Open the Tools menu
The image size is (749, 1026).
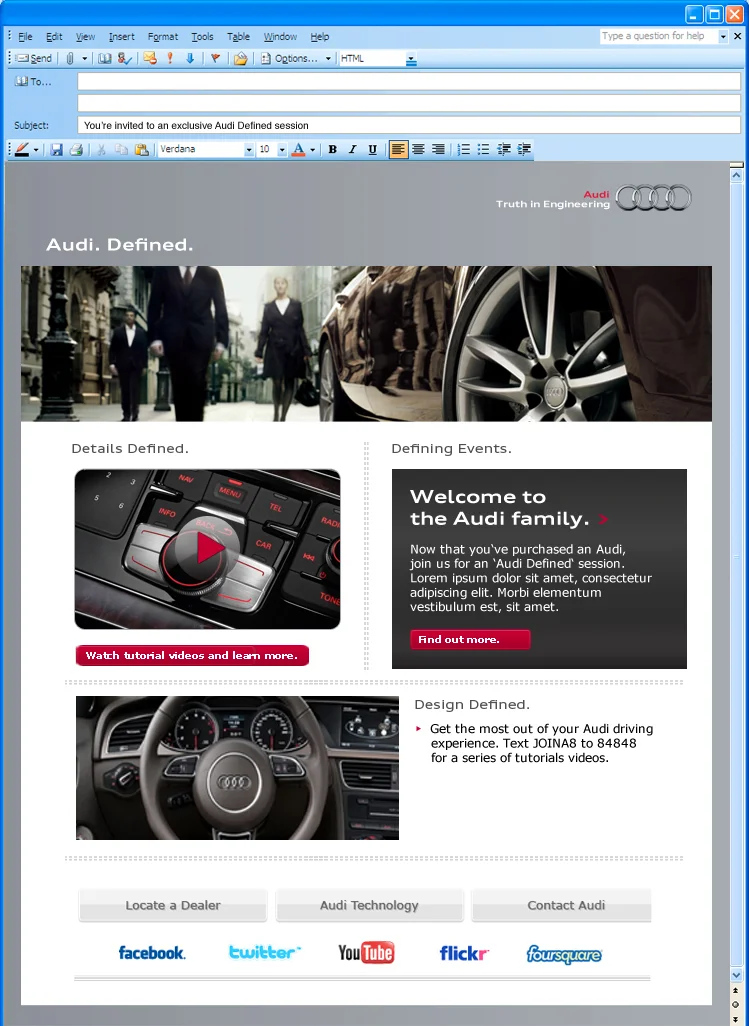[x=202, y=37]
